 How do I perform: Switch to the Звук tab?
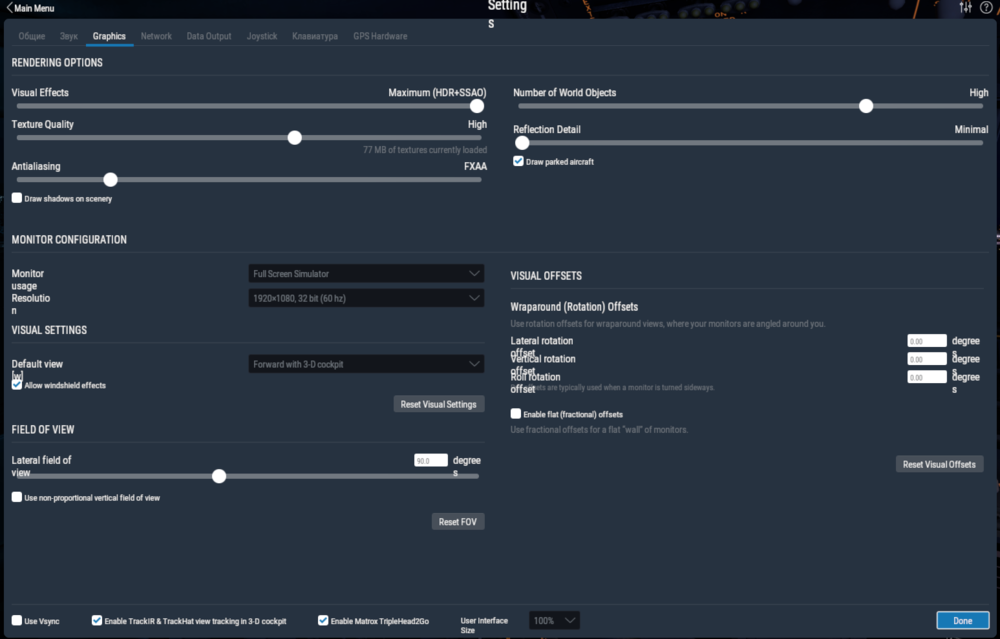pyautogui.click(x=69, y=36)
